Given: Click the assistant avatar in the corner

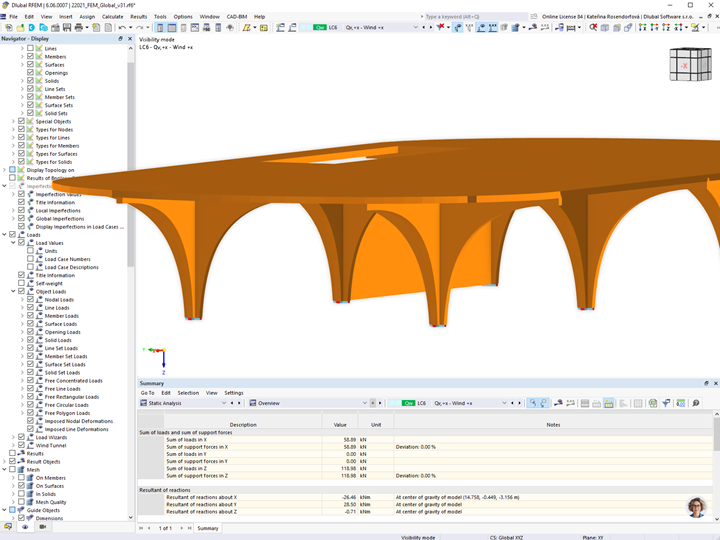Looking at the screenshot, I should pyautogui.click(x=696, y=507).
